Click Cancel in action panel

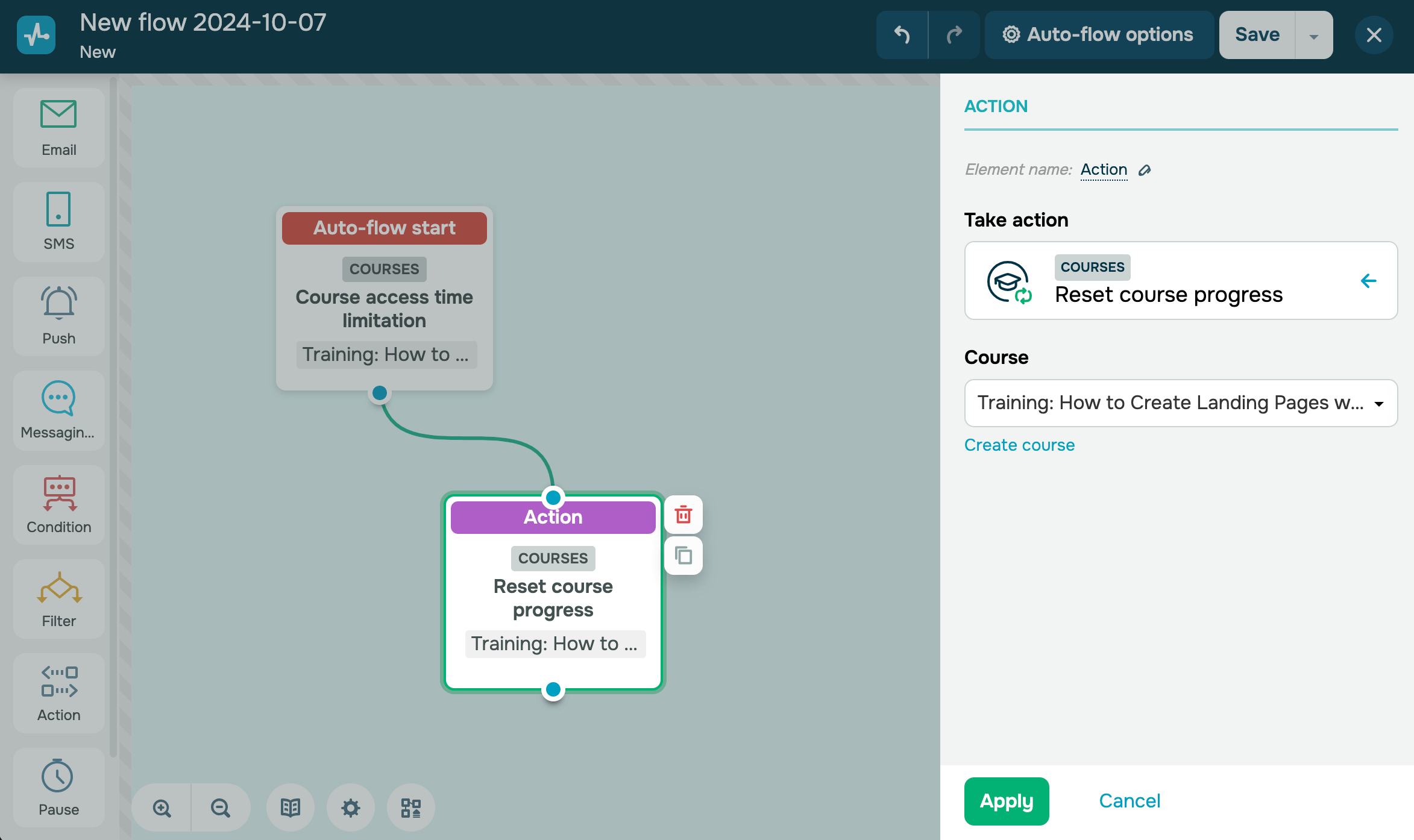coord(1130,801)
